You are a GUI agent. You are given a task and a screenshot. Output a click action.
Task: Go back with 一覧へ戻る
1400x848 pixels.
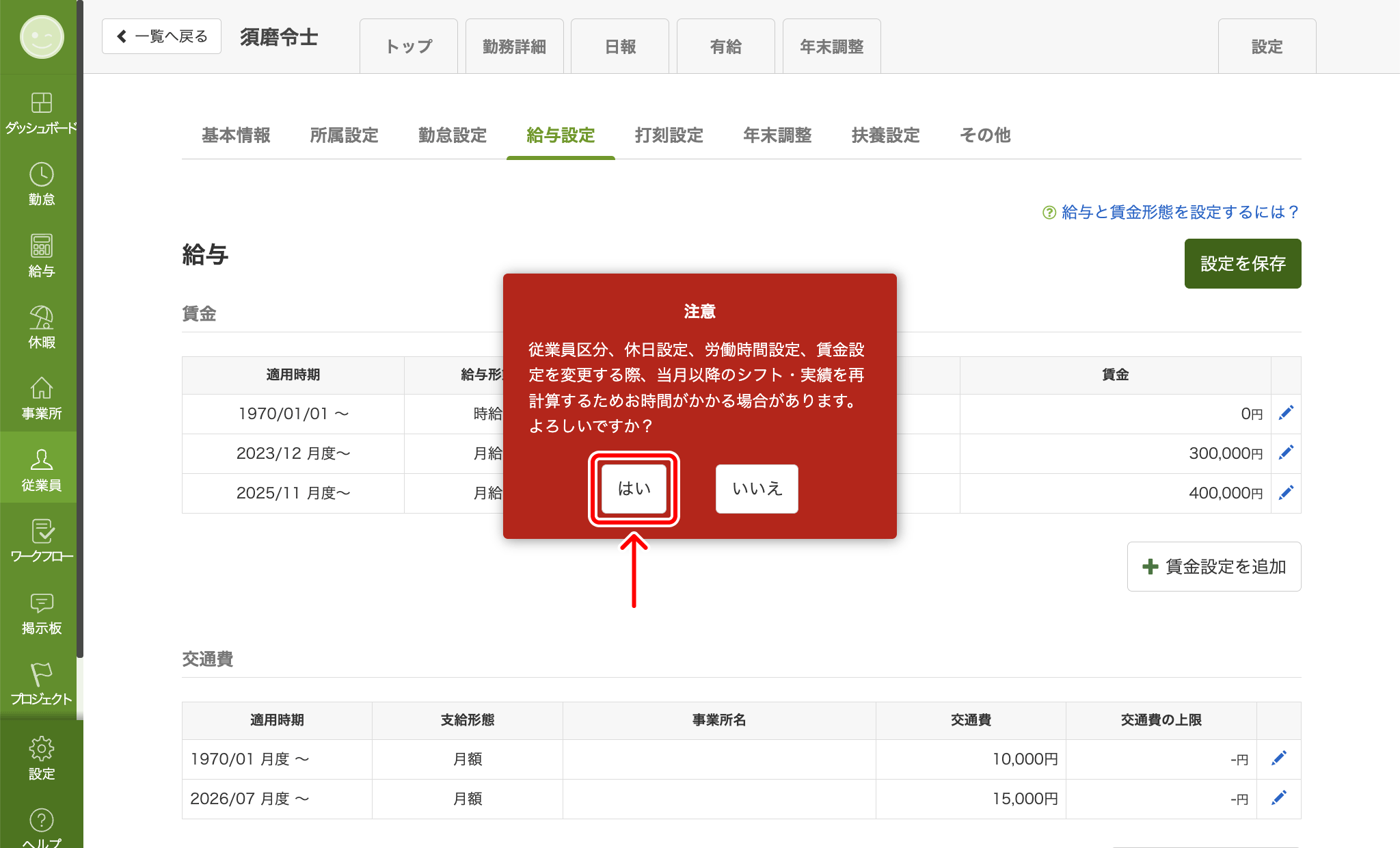click(161, 36)
